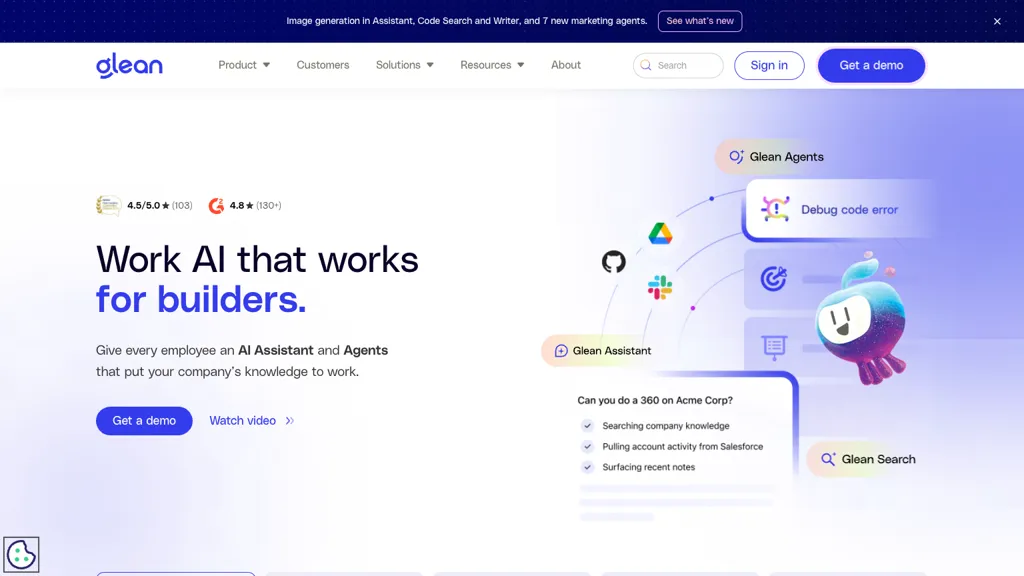
Task: Open the accessibility widget in the corner
Action: click(x=21, y=554)
